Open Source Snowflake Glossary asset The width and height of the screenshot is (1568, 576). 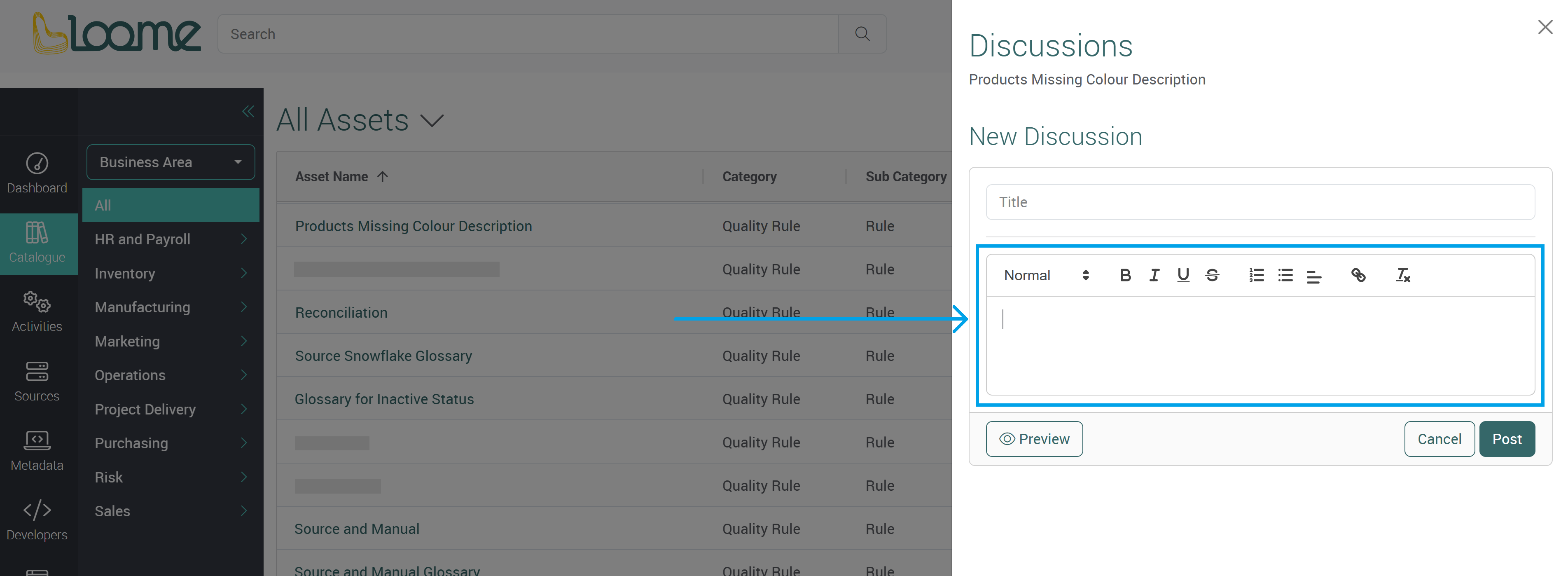coord(383,356)
